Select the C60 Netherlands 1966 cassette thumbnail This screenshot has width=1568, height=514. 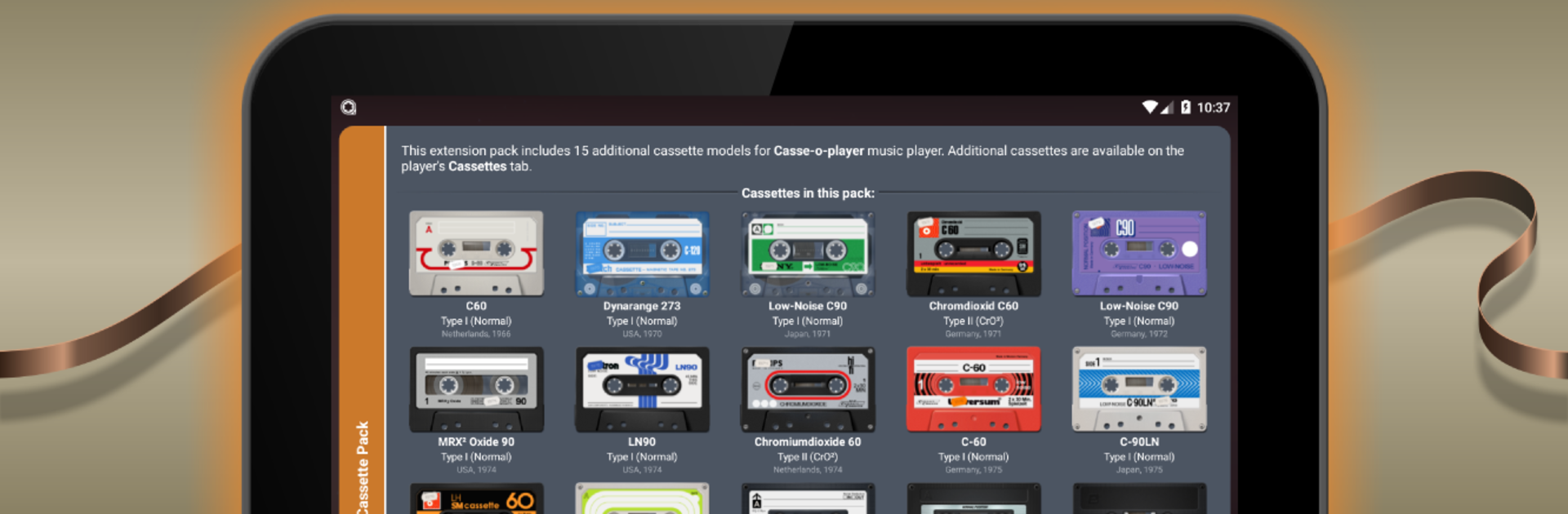[476, 254]
